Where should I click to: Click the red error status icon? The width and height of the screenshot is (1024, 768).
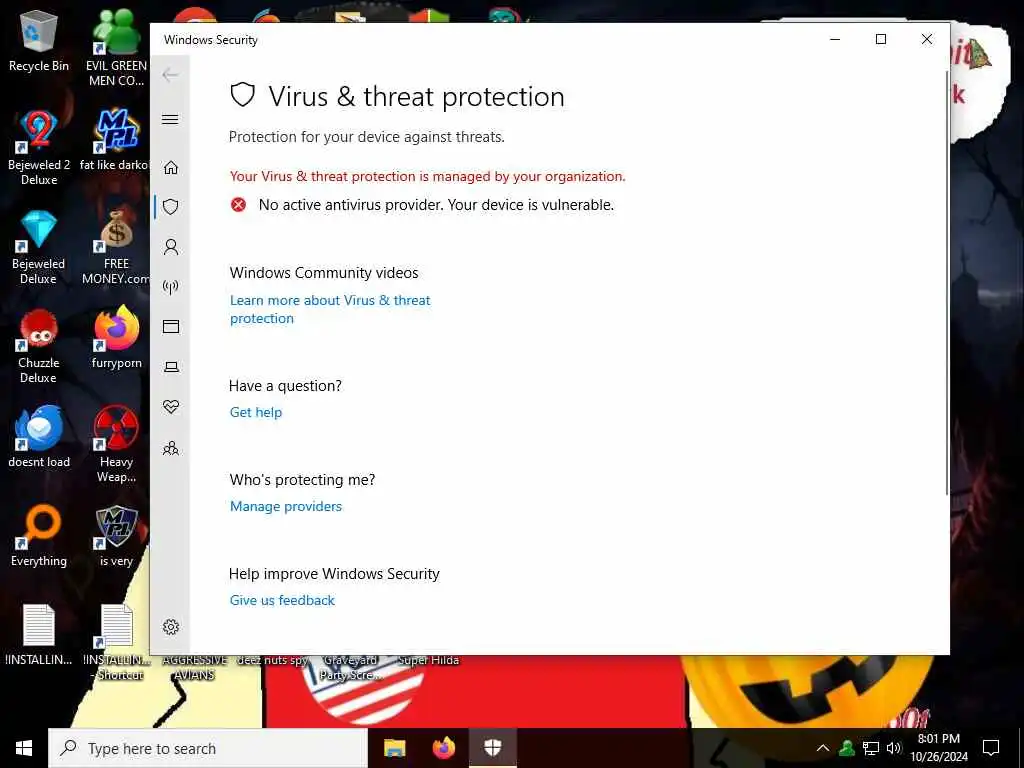click(238, 205)
